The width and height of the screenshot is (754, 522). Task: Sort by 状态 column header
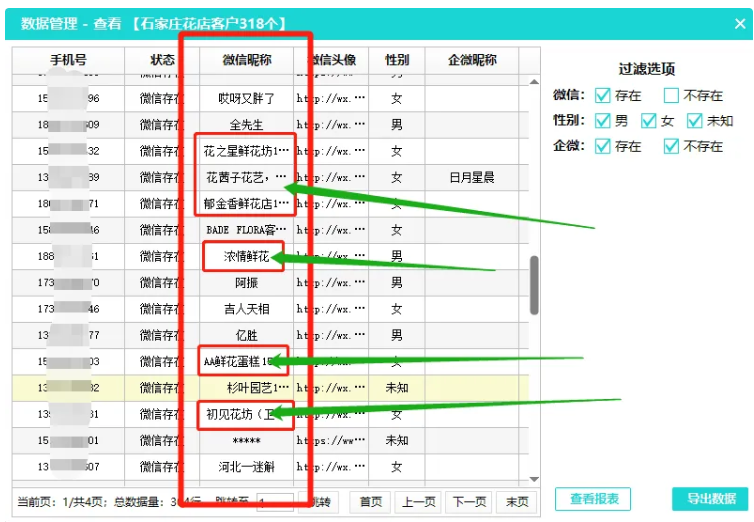[x=162, y=60]
